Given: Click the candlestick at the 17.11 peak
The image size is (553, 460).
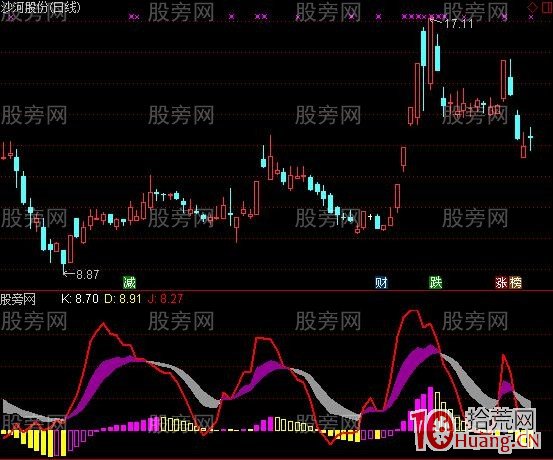Looking at the screenshot, I should pyautogui.click(x=431, y=53).
